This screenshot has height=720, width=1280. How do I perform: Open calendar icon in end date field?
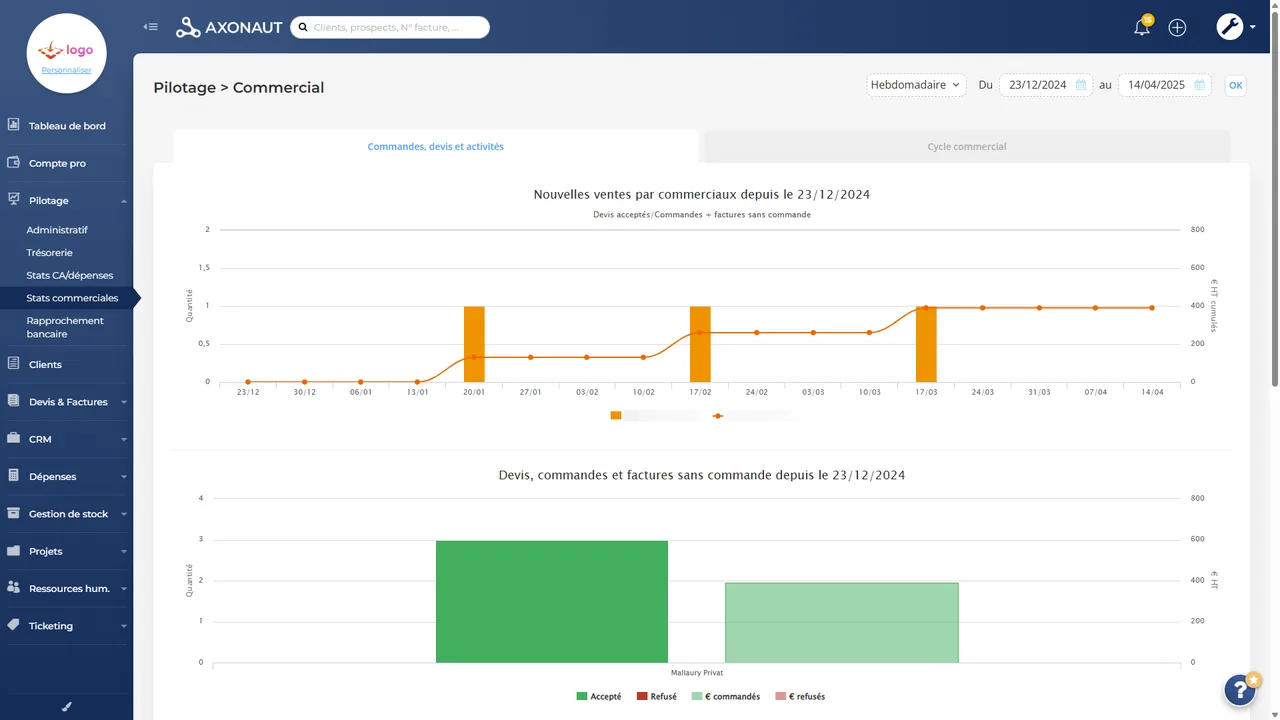(x=1199, y=85)
